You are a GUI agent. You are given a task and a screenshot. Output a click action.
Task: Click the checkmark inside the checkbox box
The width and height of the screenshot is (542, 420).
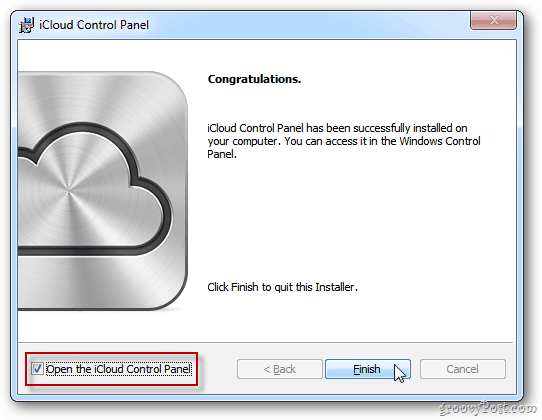(x=37, y=369)
